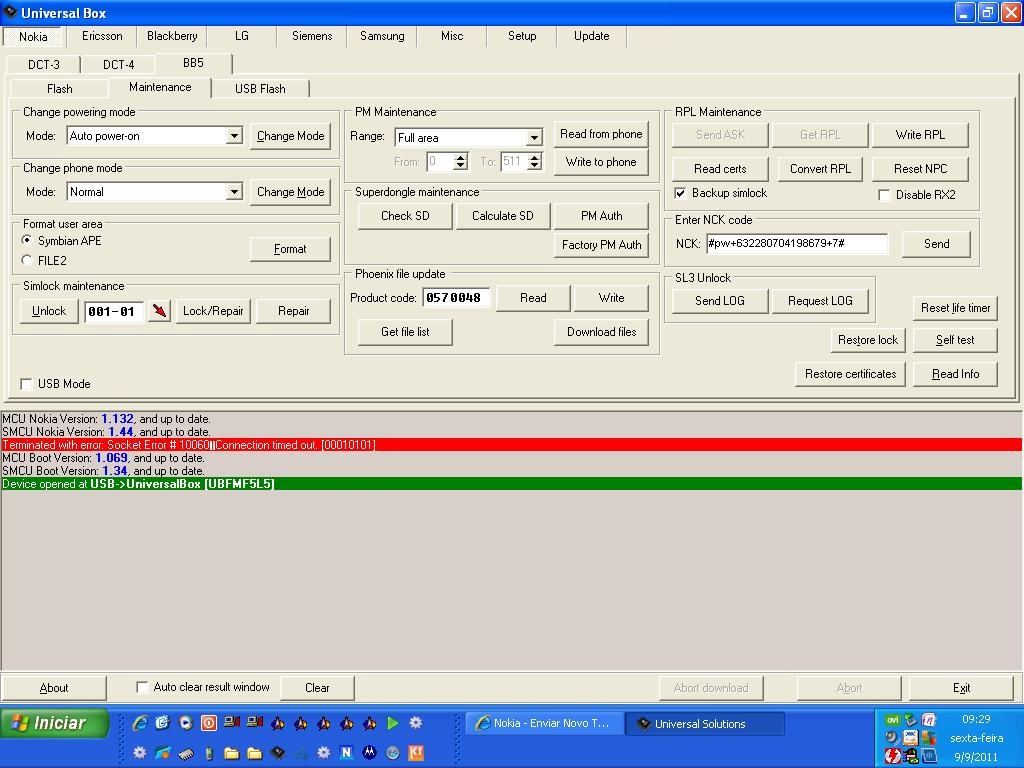
Task: Increase the From value spinner
Action: point(461,157)
